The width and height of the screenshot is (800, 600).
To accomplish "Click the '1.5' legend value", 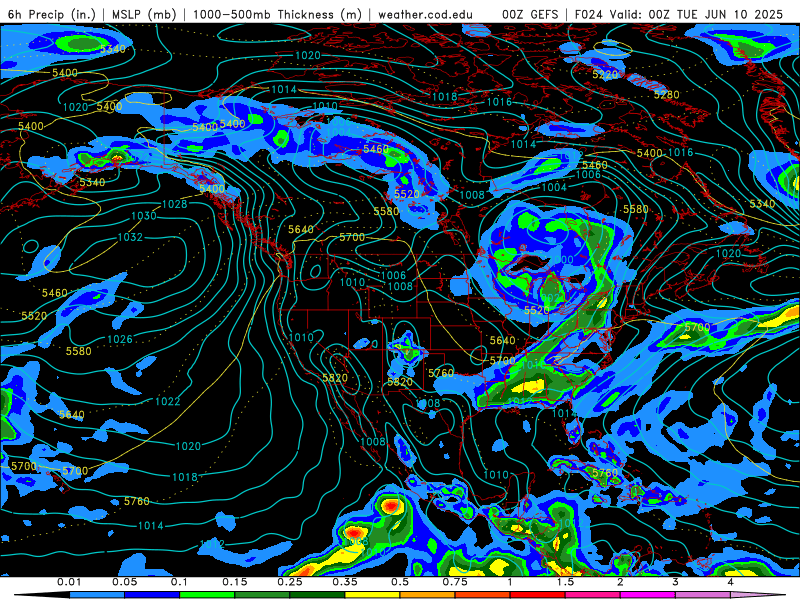I will coord(565,582).
